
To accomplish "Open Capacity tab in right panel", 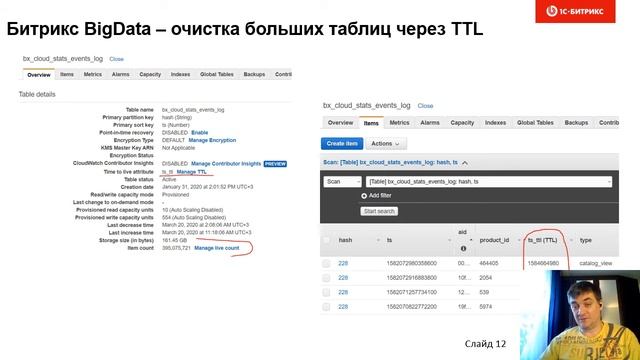I will tap(462, 122).
